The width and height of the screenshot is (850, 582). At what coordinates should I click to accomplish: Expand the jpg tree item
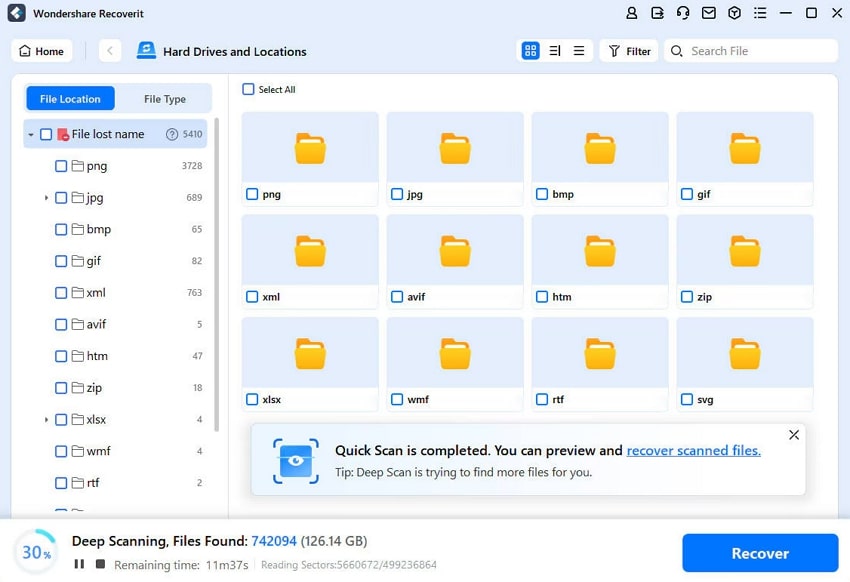(44, 197)
